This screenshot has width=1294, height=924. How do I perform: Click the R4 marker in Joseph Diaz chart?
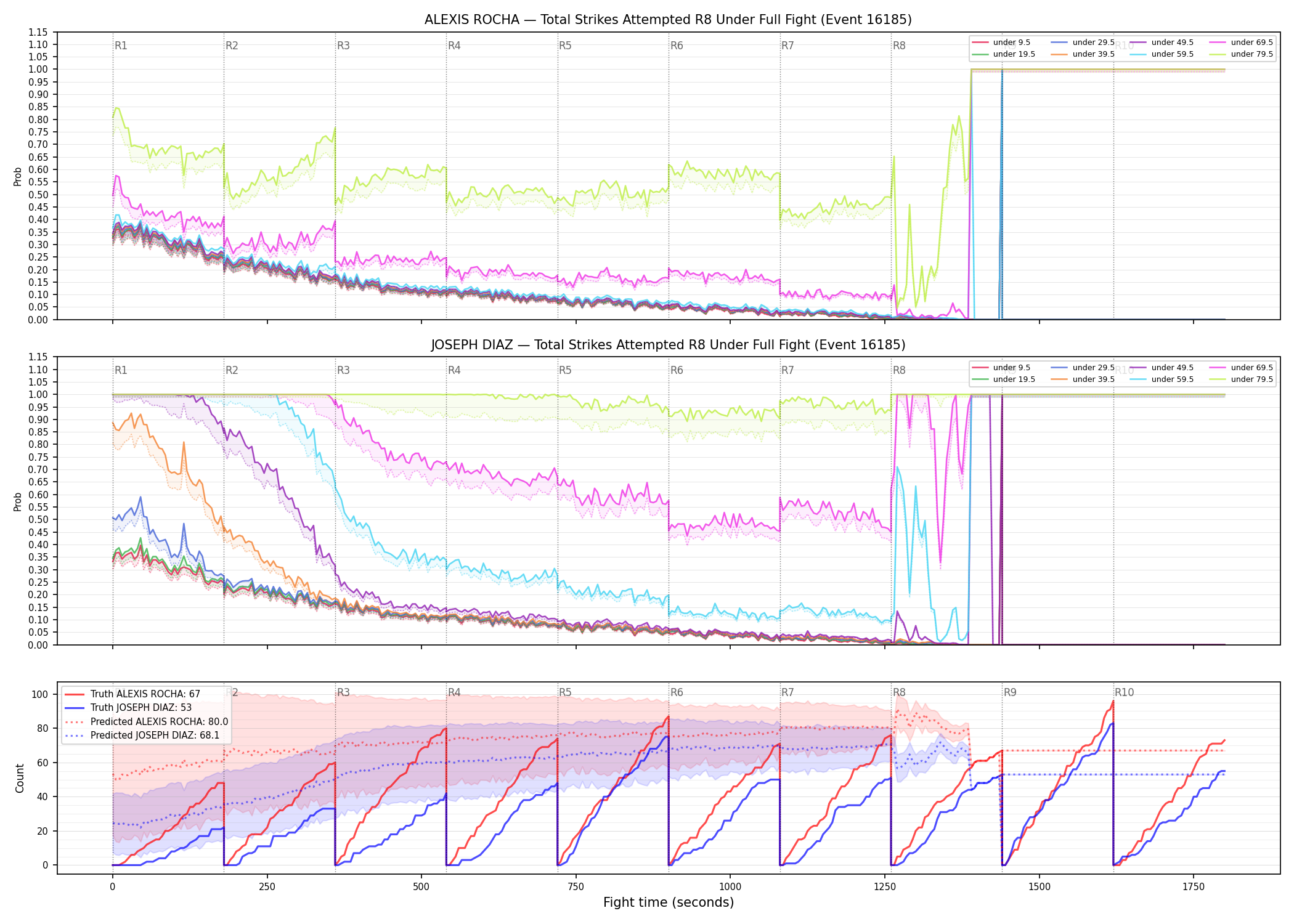(454, 370)
